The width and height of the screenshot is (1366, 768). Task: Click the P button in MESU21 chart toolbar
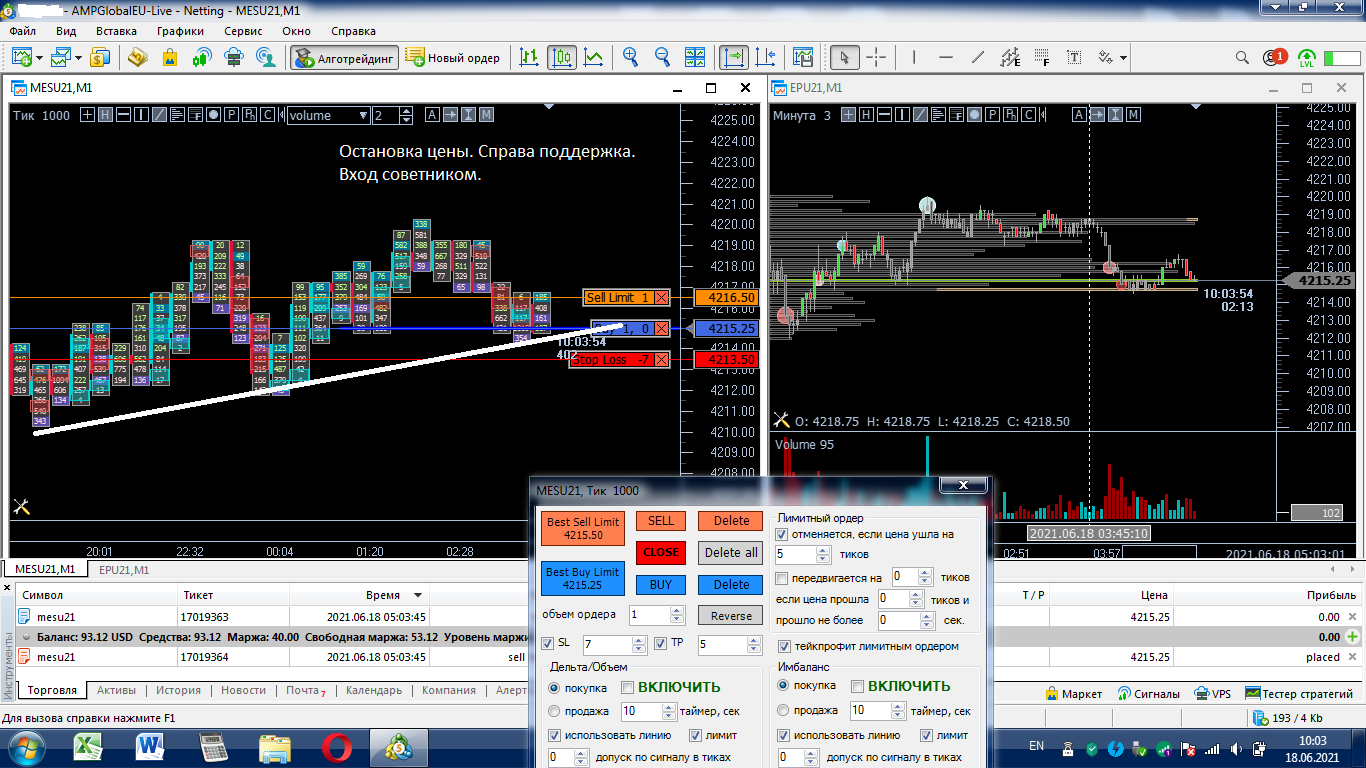231,115
